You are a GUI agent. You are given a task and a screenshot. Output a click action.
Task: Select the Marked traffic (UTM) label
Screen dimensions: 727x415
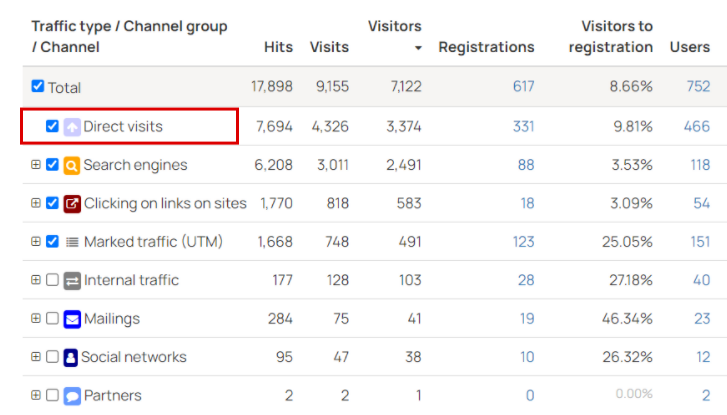[x=153, y=242]
